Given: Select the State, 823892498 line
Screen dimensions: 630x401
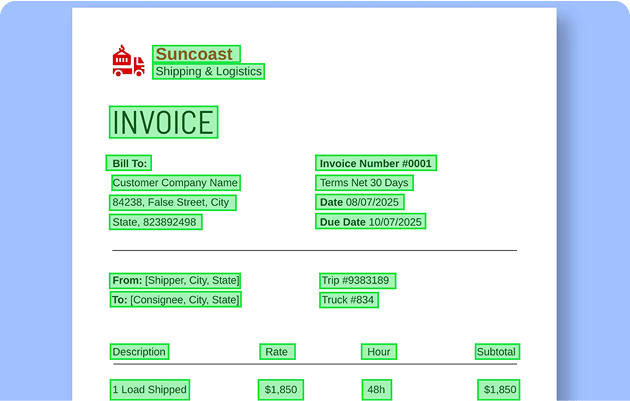Looking at the screenshot, I should click(155, 222).
